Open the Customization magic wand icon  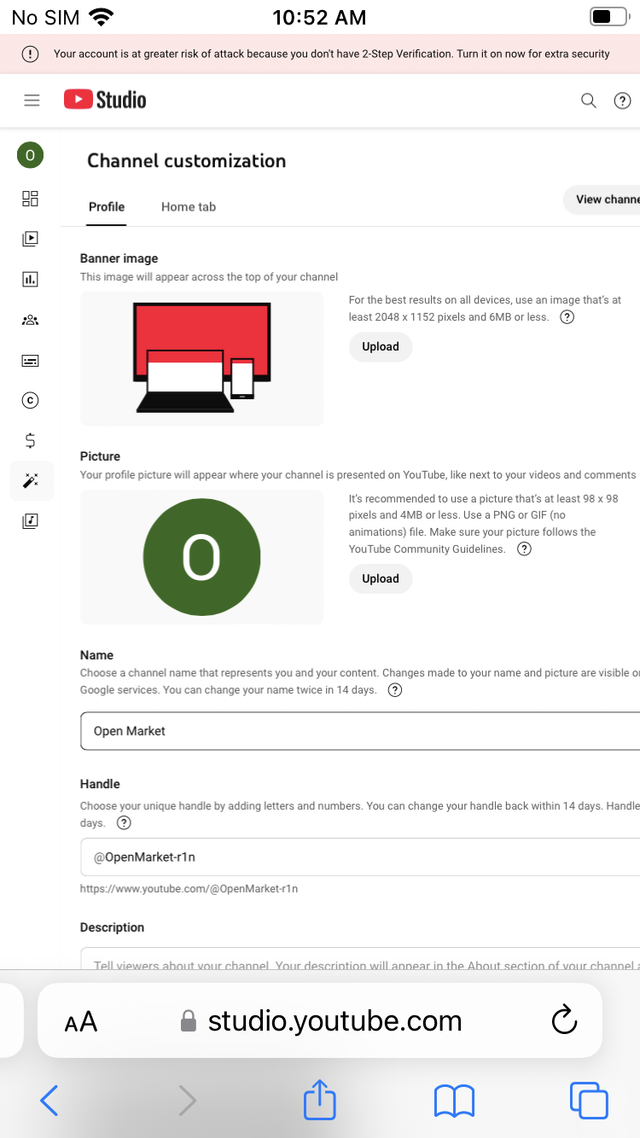31,480
